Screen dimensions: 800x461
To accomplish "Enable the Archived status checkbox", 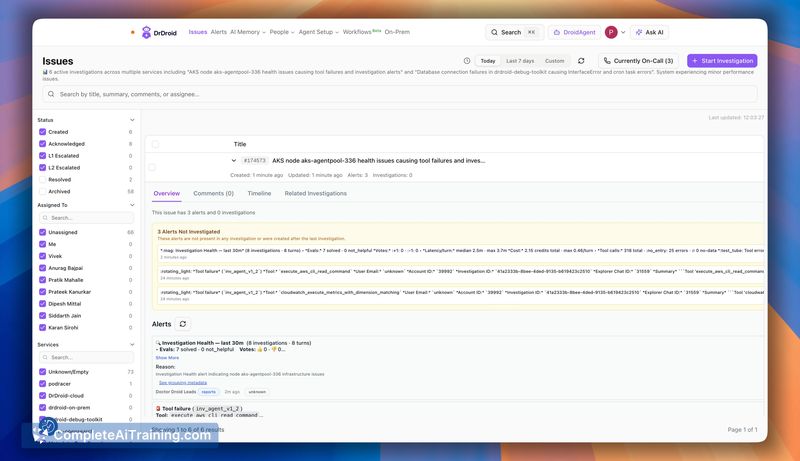I will 42,191.
